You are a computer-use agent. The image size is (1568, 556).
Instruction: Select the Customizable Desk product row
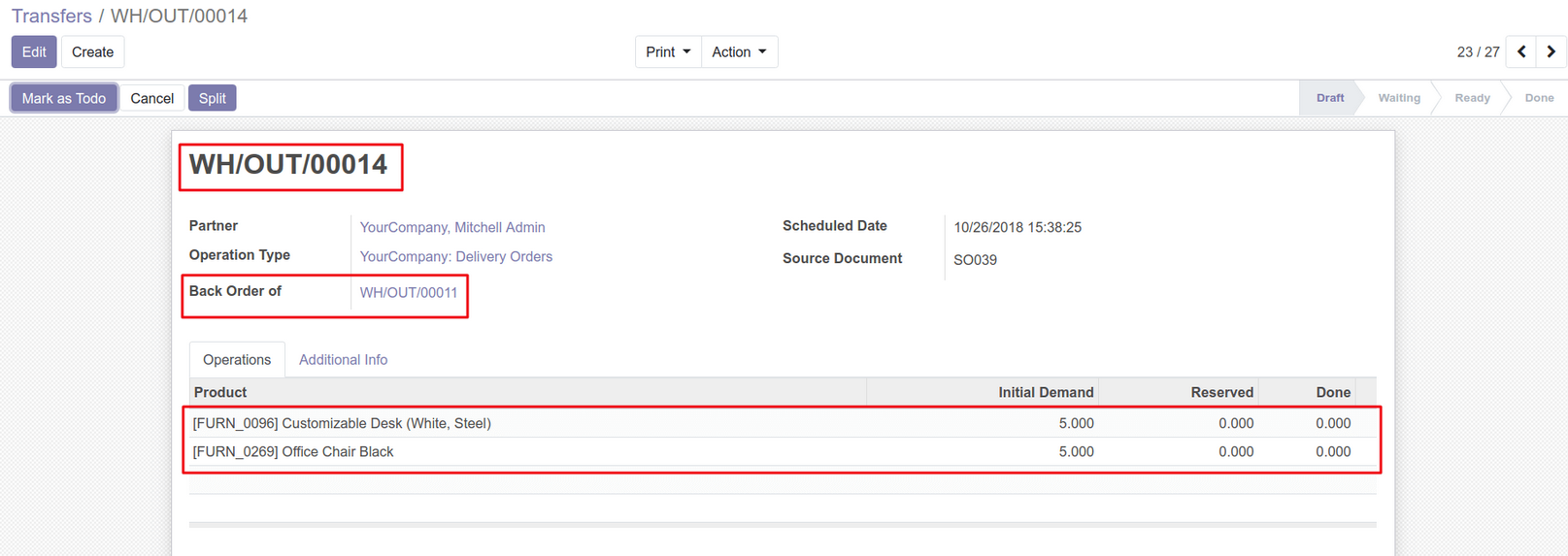pos(342,423)
